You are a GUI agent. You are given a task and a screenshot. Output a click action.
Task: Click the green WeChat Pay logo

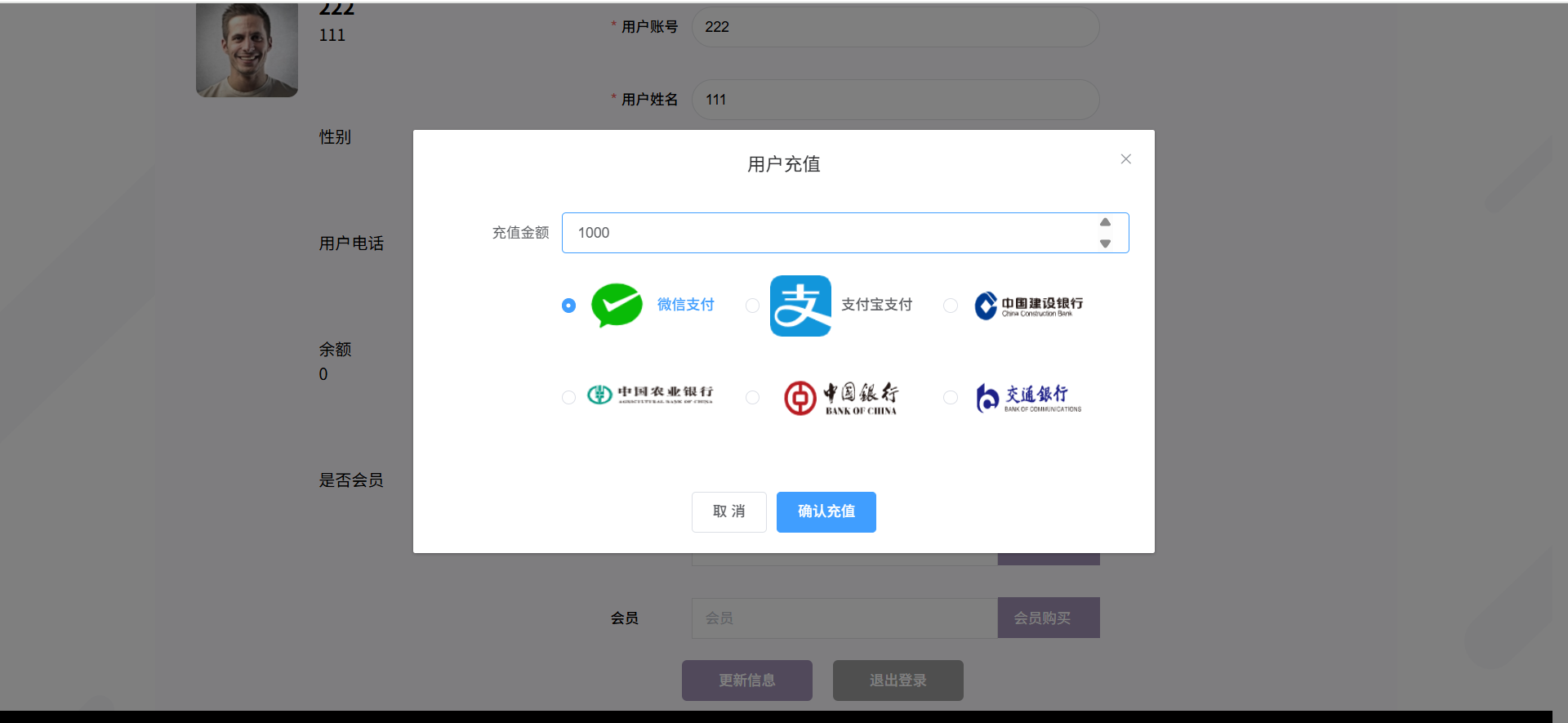tap(617, 305)
